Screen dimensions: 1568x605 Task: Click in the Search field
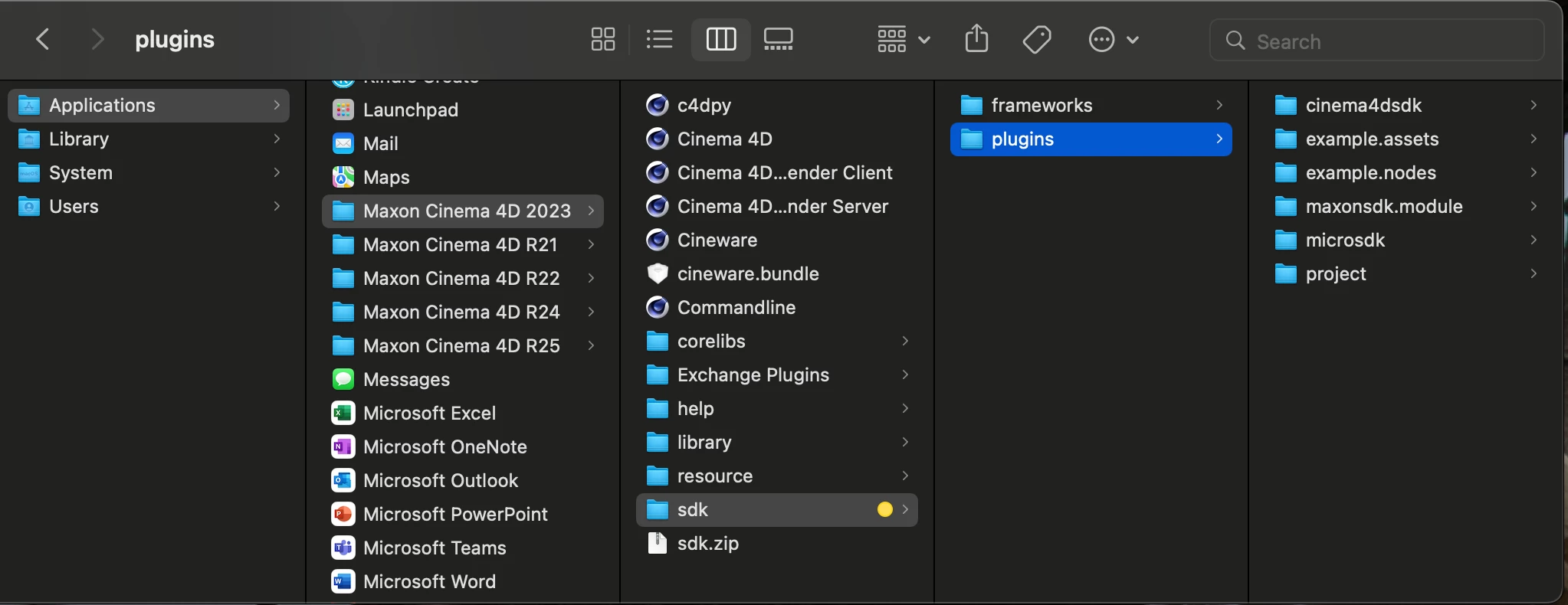pos(1376,41)
